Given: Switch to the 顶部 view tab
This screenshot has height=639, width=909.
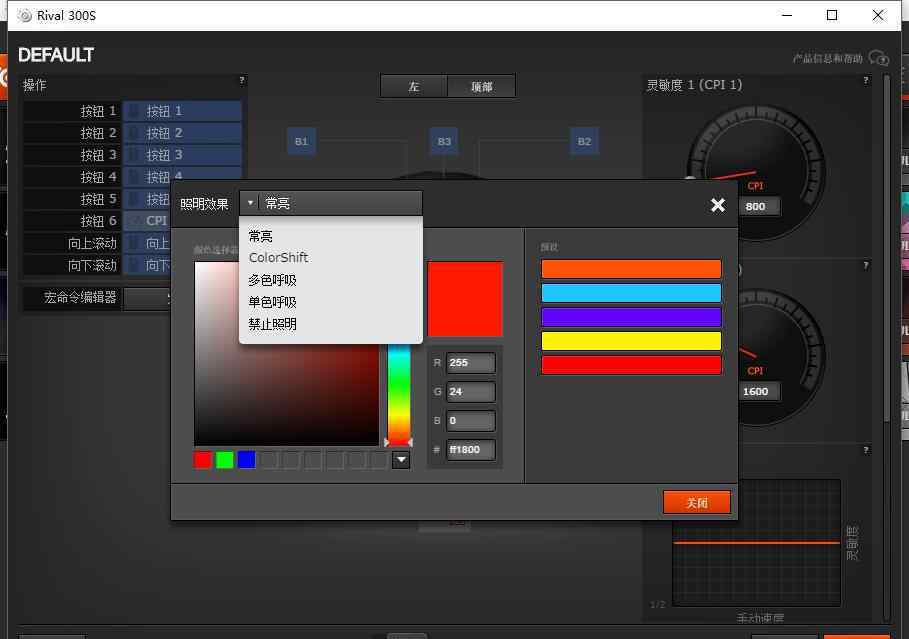Looking at the screenshot, I should [x=481, y=86].
